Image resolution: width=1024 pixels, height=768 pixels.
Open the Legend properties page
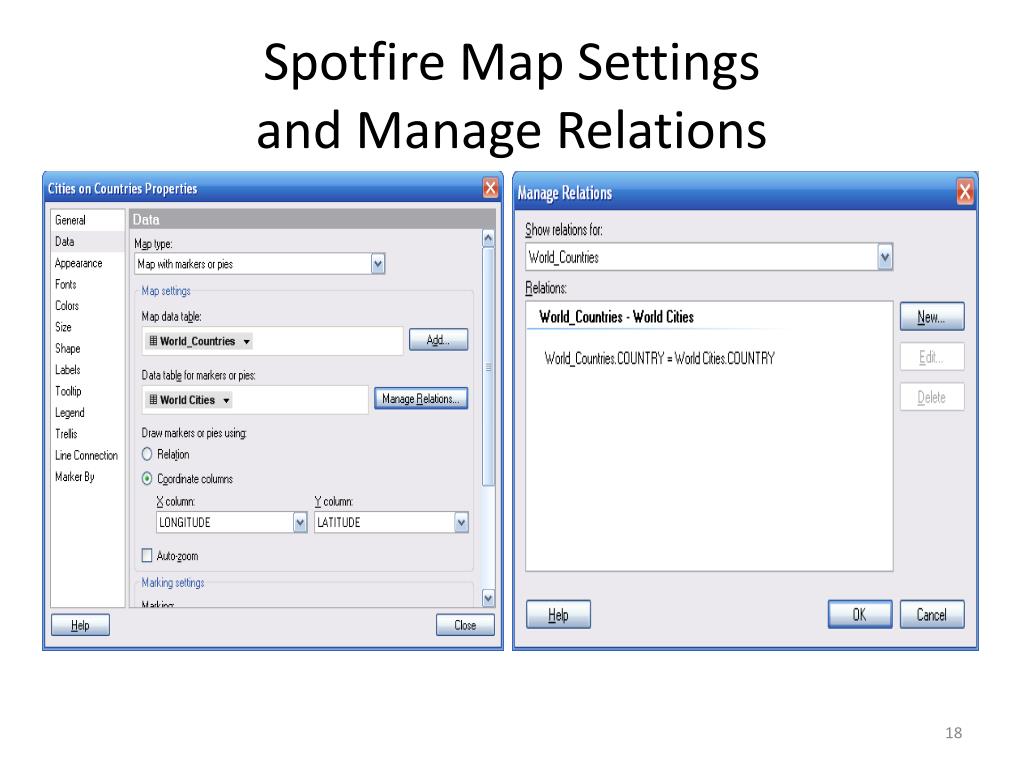69,413
